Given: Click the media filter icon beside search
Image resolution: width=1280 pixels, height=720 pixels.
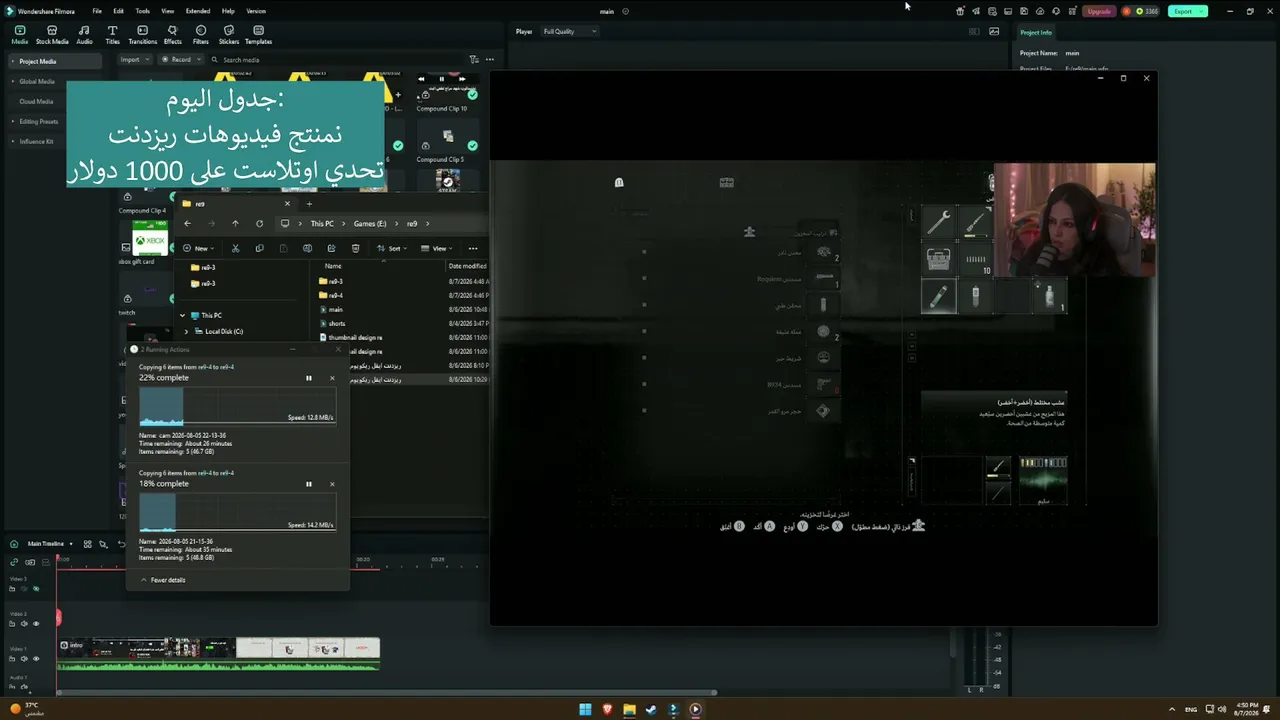Looking at the screenshot, I should click(474, 60).
